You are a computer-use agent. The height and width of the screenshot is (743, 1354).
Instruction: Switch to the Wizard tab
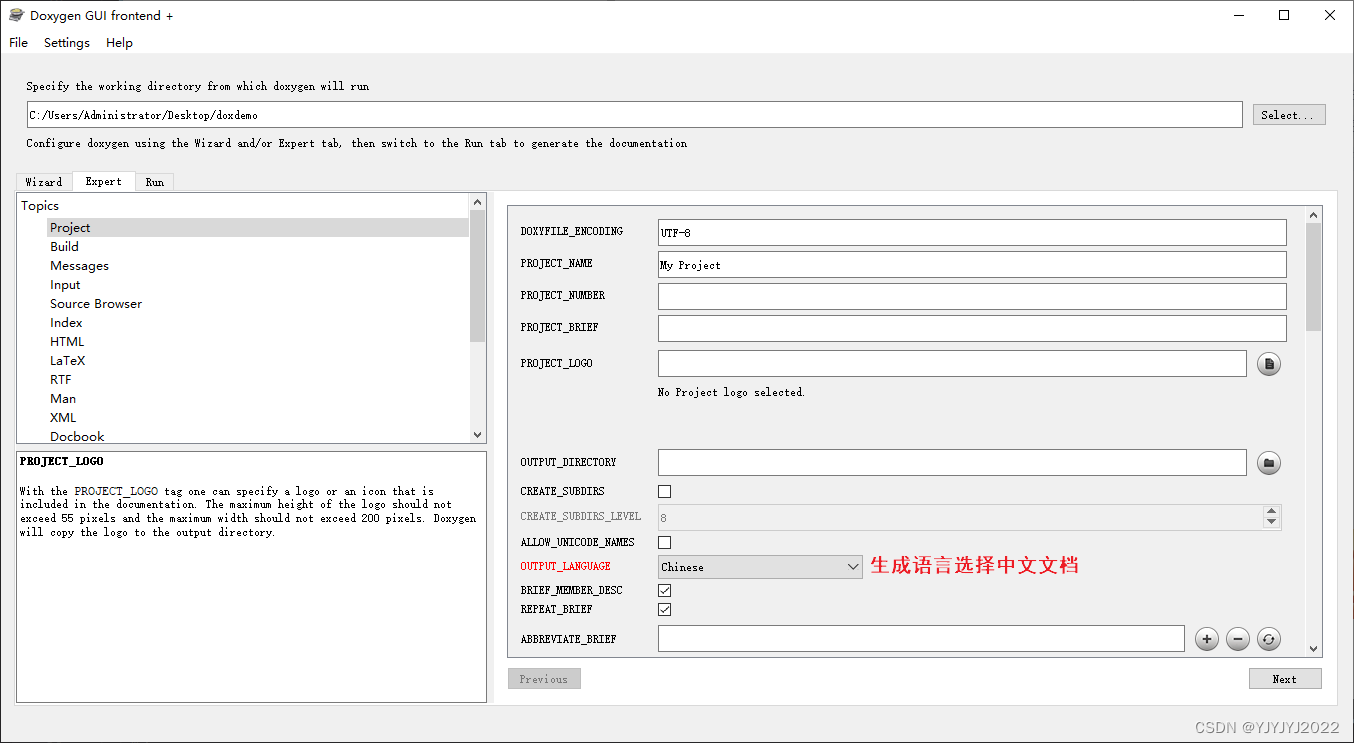(44, 181)
